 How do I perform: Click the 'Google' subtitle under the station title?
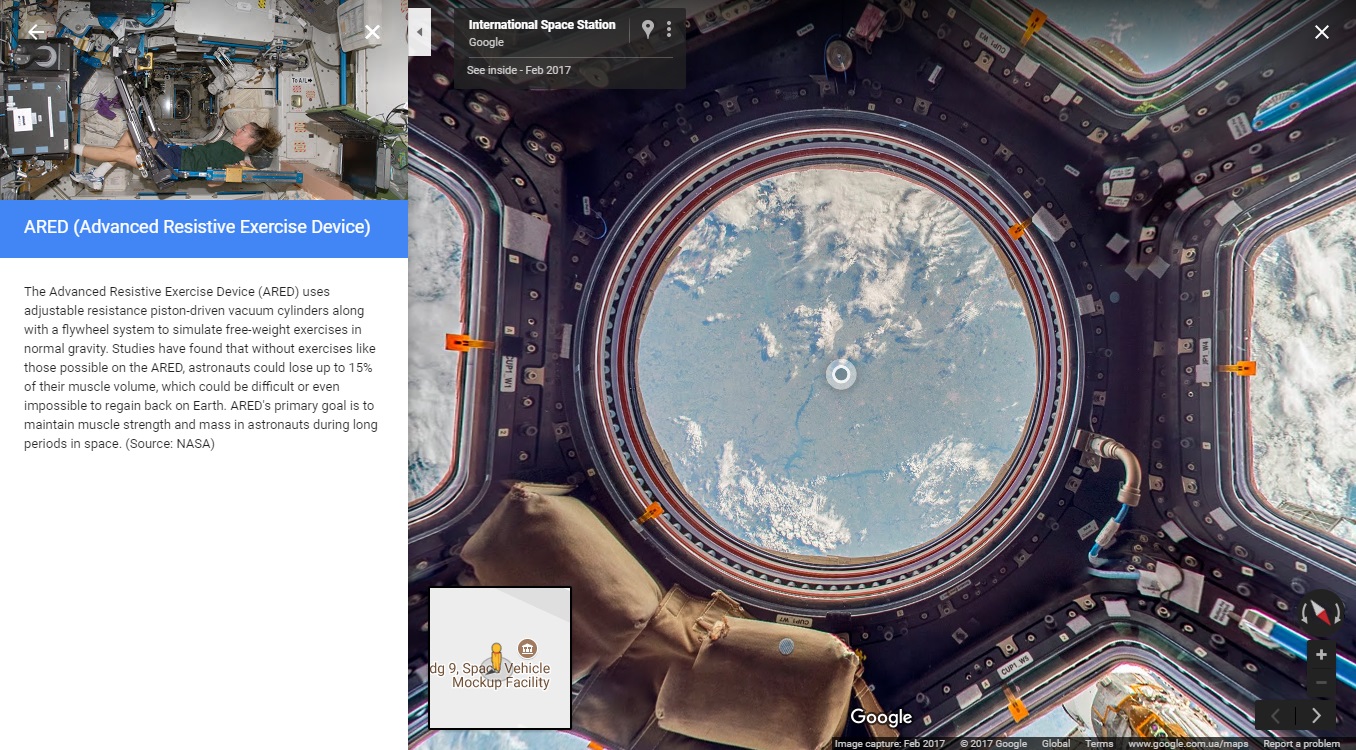click(x=486, y=42)
